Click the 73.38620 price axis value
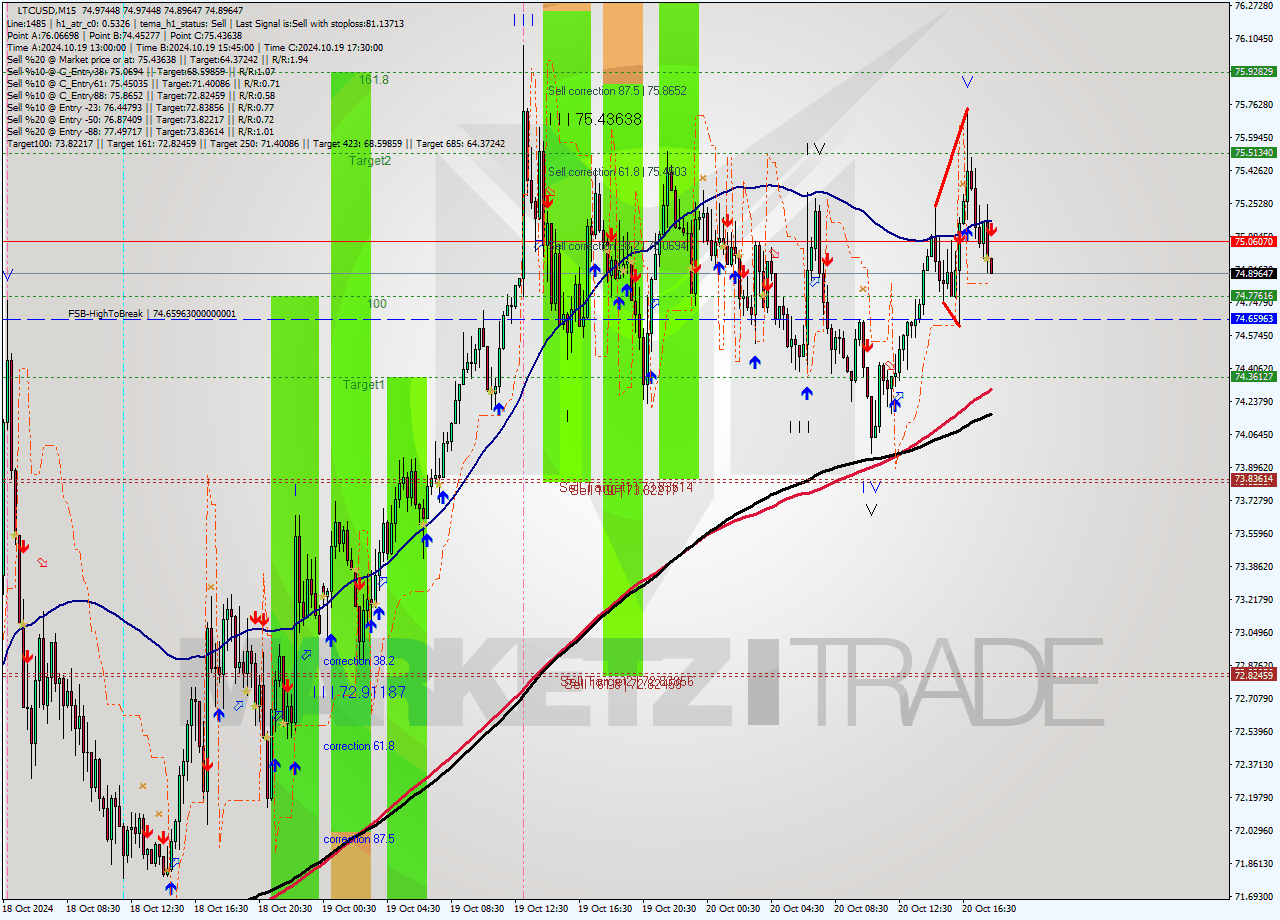This screenshot has width=1280, height=920. point(1254,566)
